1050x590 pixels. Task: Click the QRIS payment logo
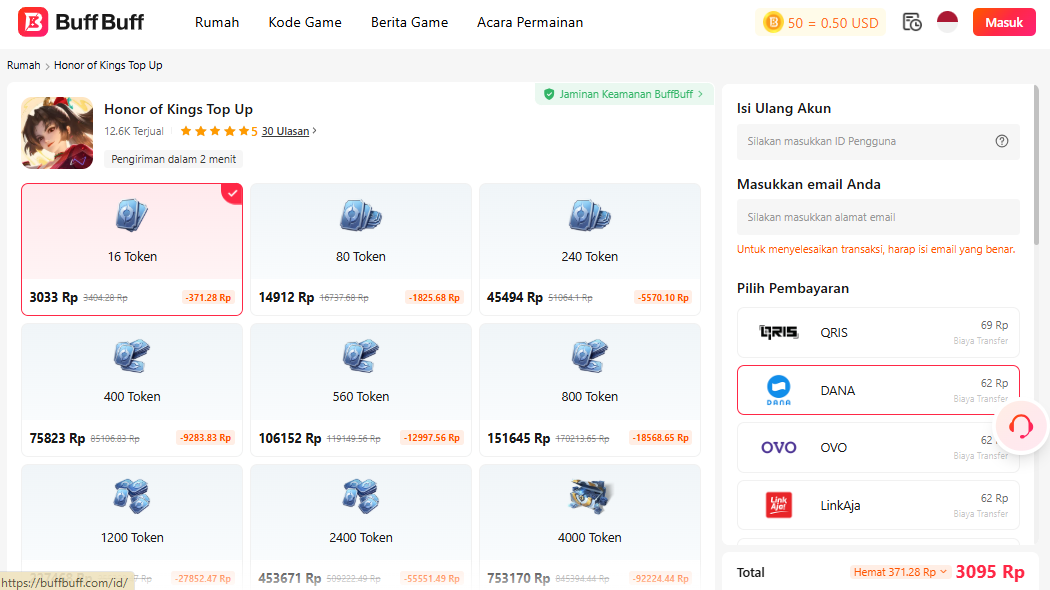778,331
